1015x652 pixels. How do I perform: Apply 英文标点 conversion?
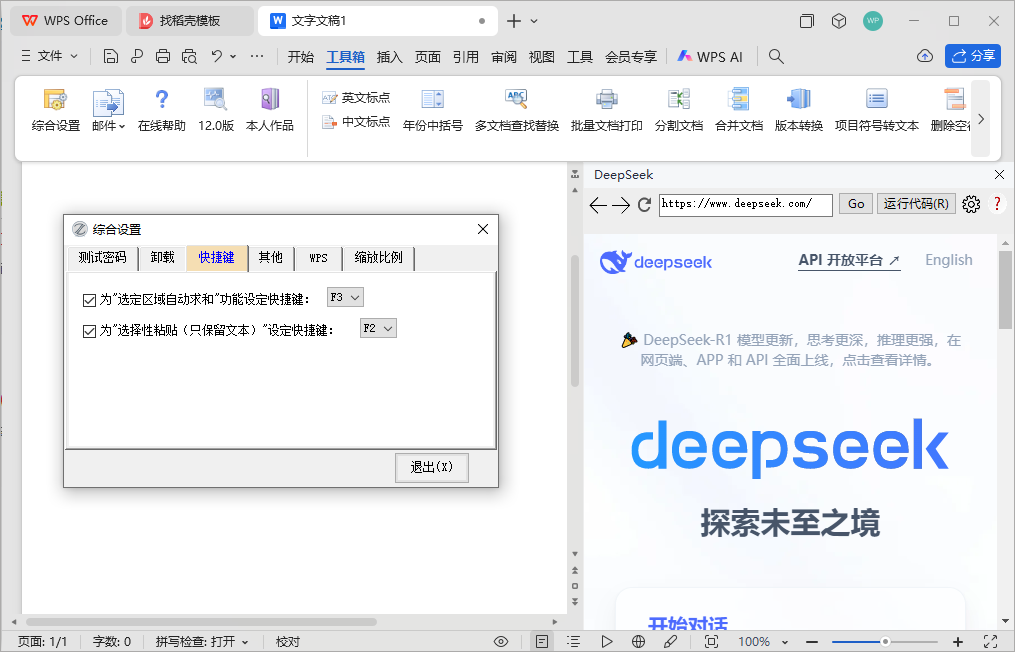tap(356, 98)
